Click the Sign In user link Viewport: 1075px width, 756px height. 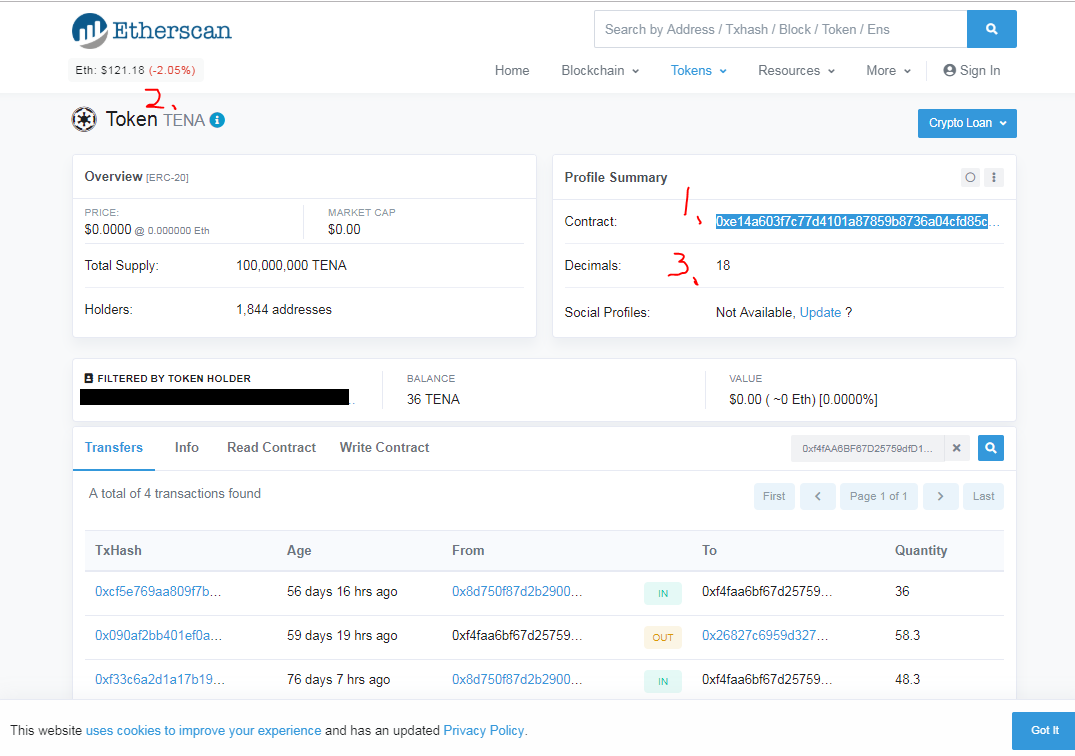971,71
